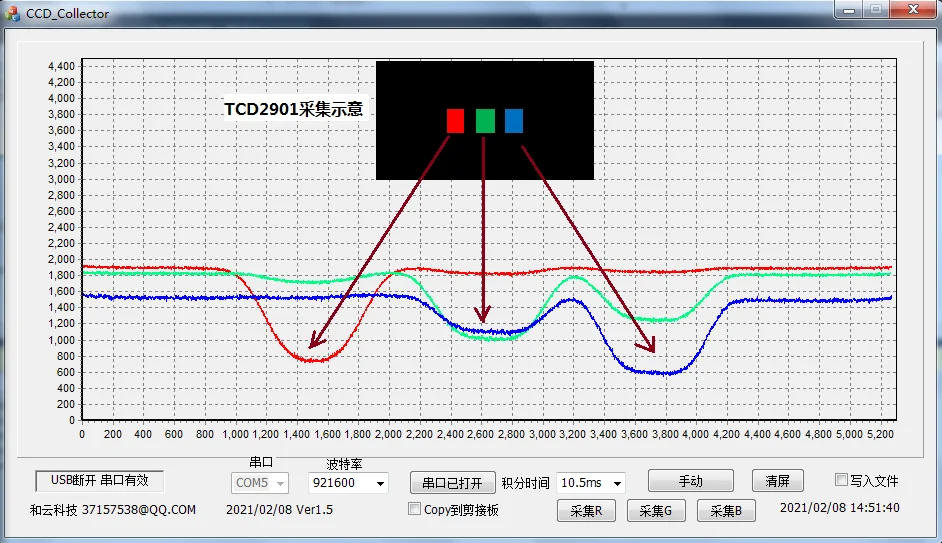Click the TCD2901采集示意 chart label
The height and width of the screenshot is (543, 942).
(x=294, y=109)
